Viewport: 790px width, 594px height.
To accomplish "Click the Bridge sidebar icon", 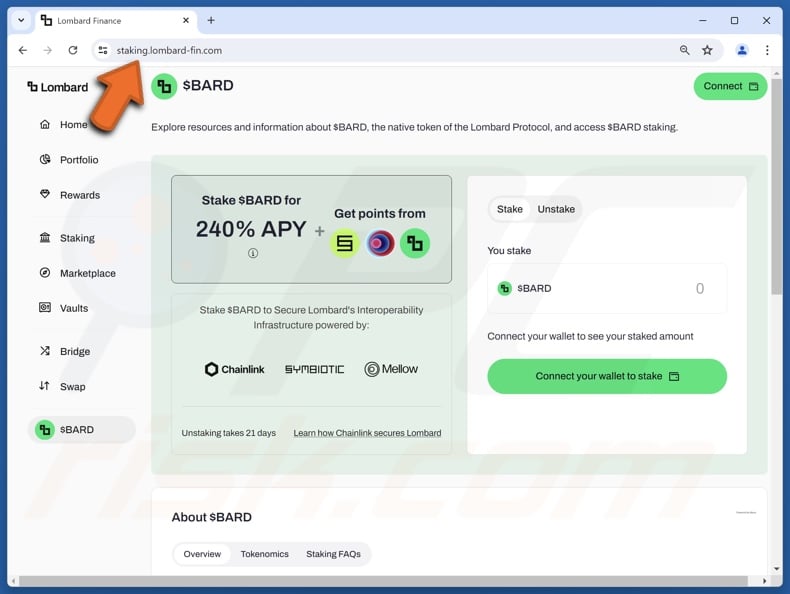I will point(45,351).
